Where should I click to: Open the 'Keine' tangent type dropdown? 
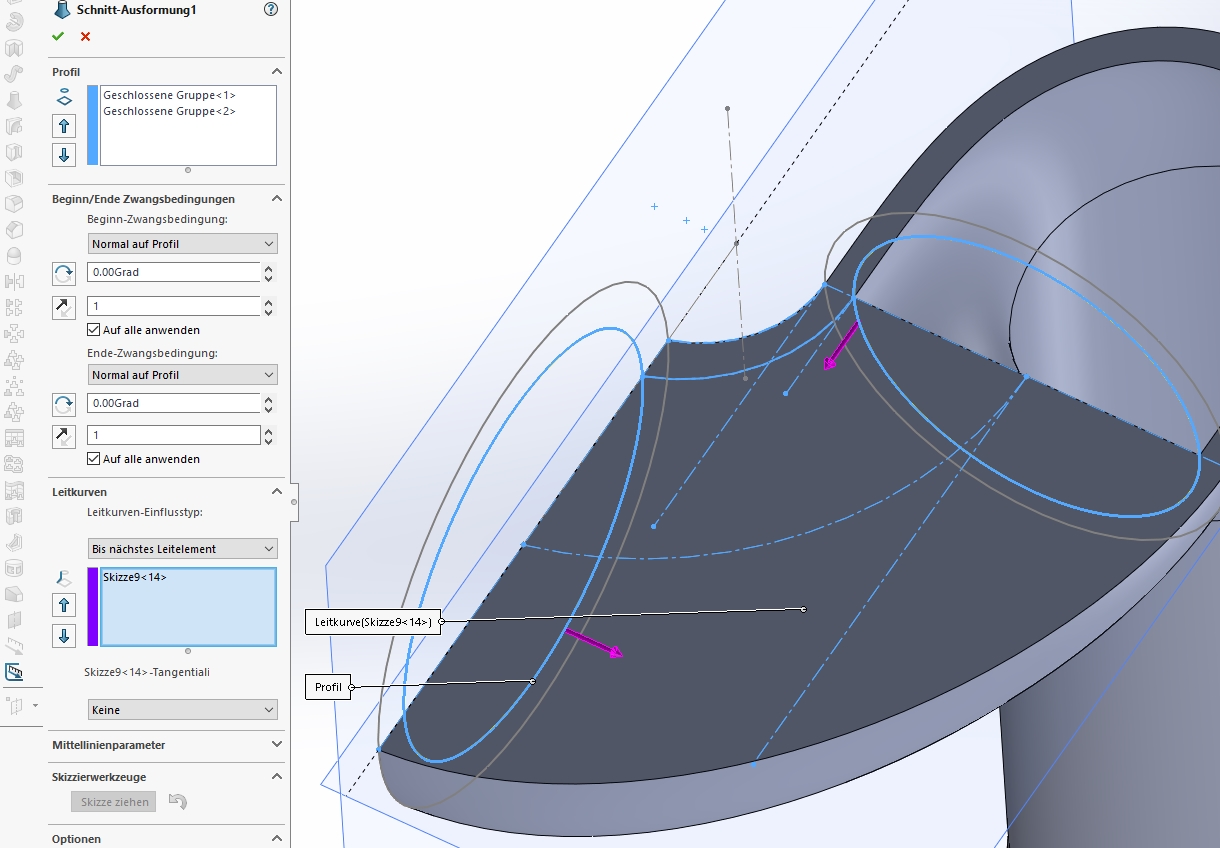click(182, 710)
